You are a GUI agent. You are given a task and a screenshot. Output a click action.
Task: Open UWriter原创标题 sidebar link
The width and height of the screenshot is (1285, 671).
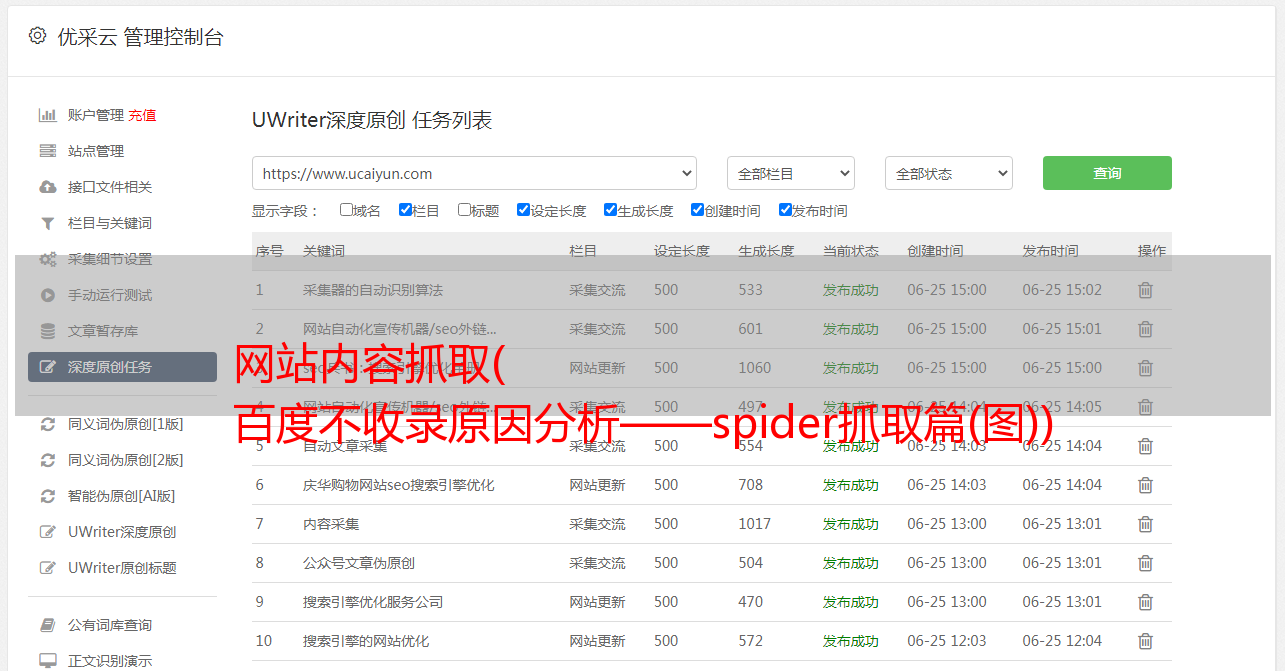[122, 568]
